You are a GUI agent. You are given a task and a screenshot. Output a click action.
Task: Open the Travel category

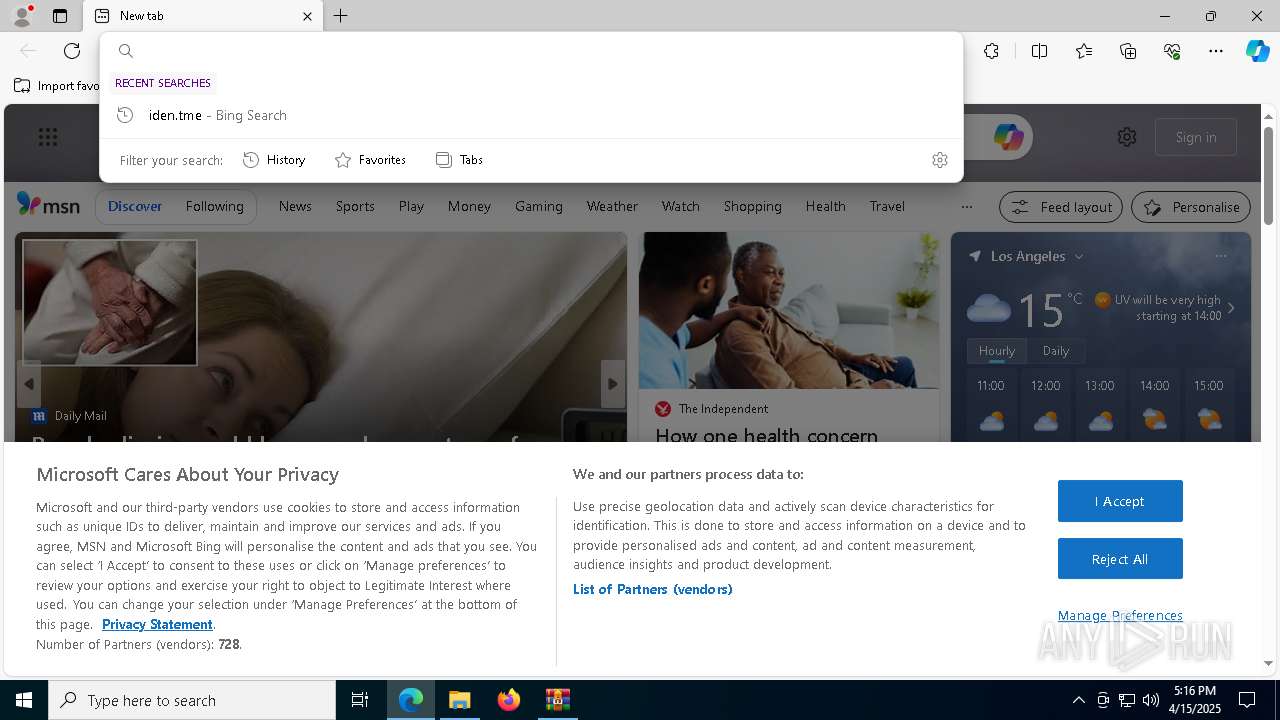click(x=887, y=206)
